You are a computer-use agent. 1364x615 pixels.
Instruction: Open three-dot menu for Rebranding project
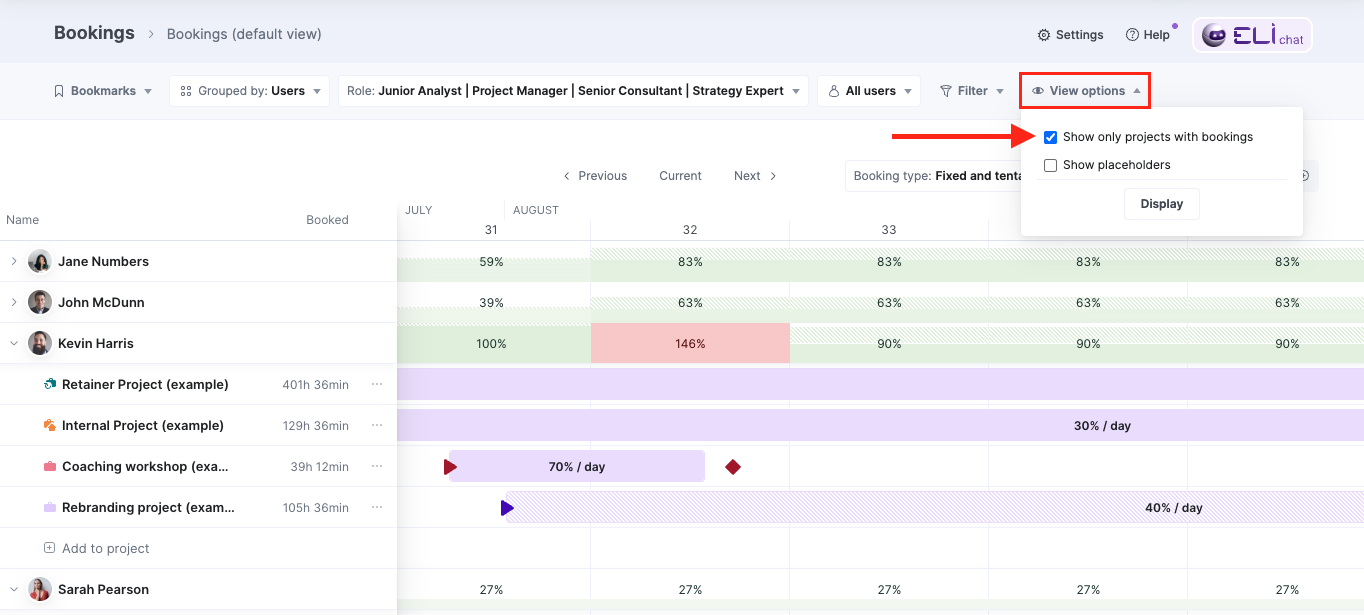click(377, 507)
